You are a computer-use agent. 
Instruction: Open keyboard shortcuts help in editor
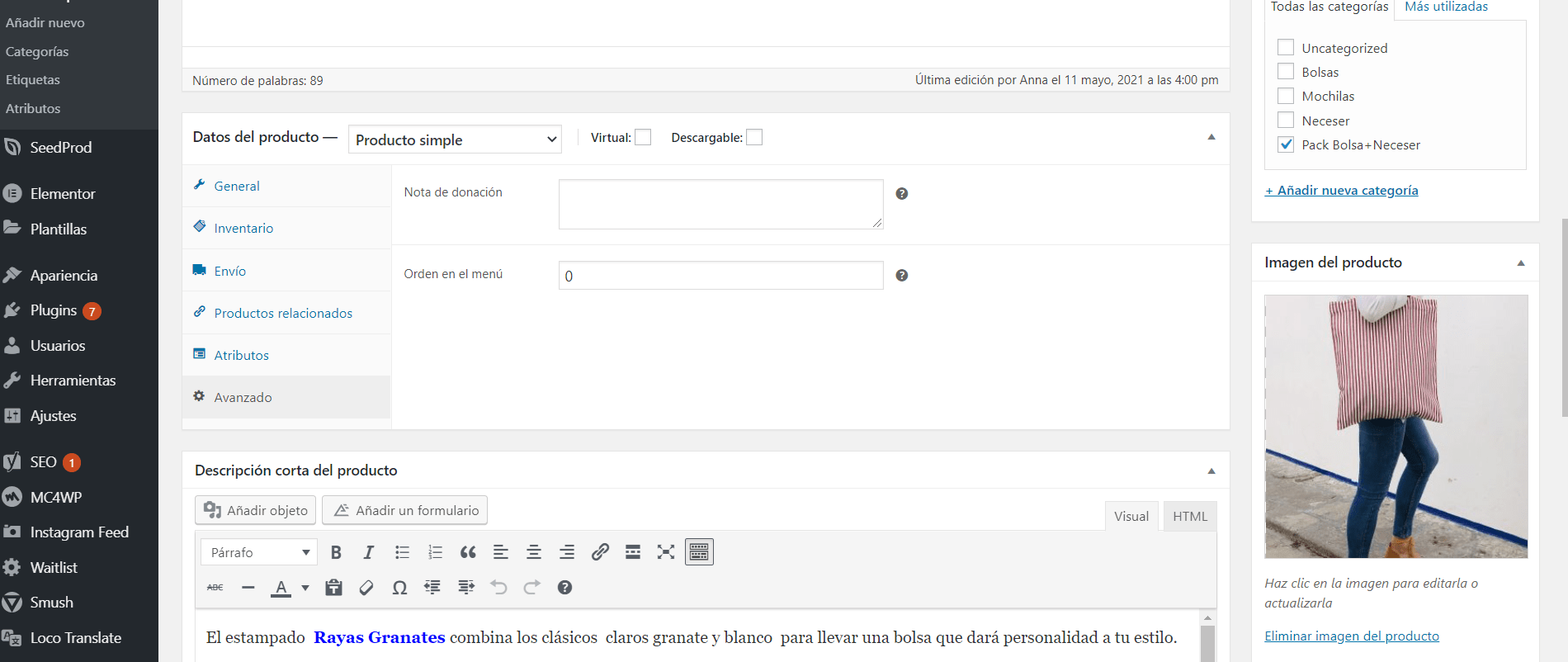(564, 588)
